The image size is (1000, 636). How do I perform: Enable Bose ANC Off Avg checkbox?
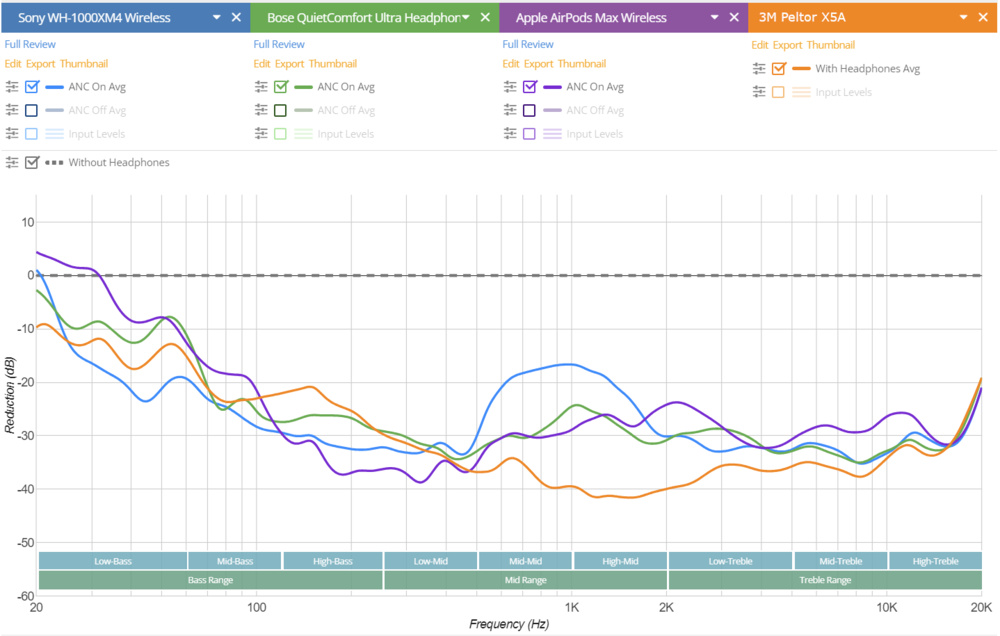click(281, 110)
